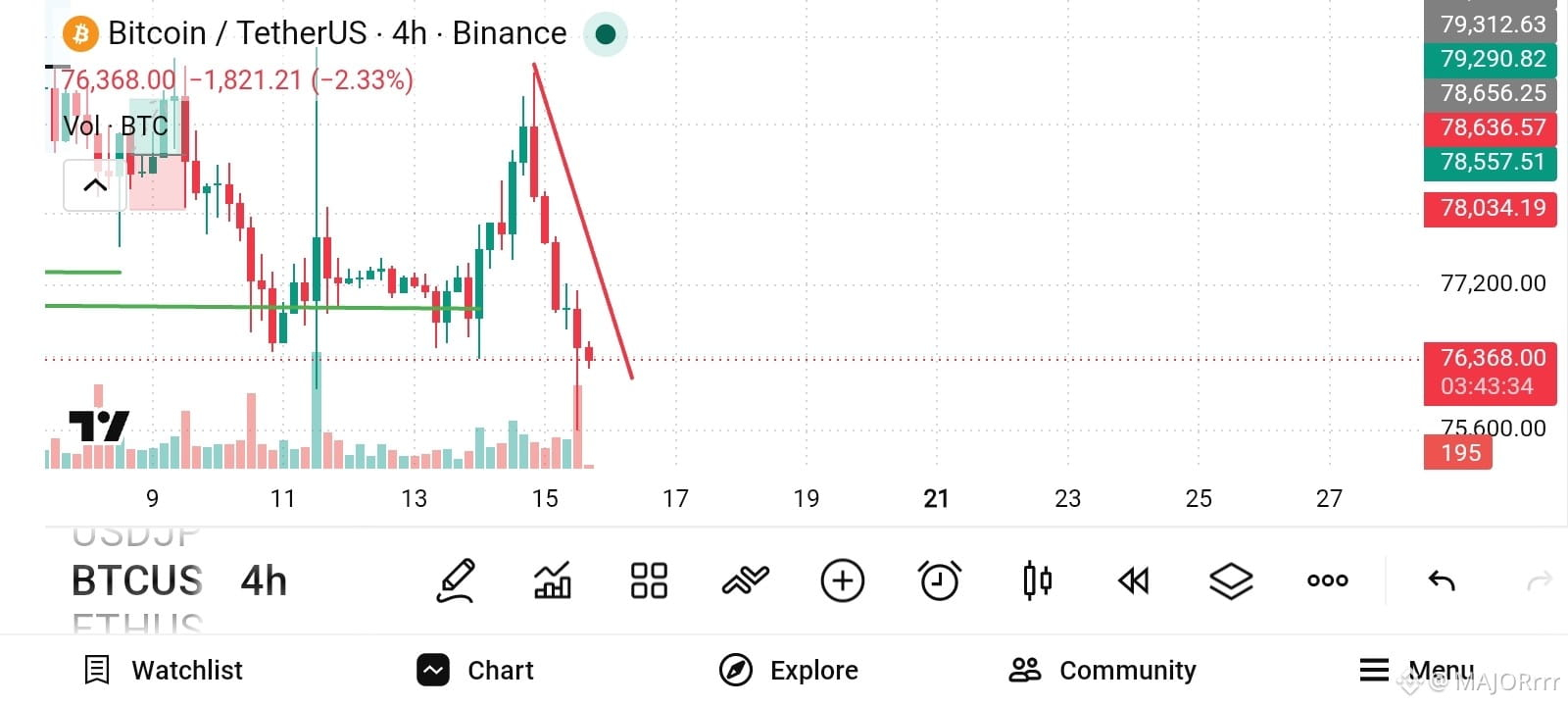
Task: Open the stacked layers object tree icon
Action: tap(1231, 580)
